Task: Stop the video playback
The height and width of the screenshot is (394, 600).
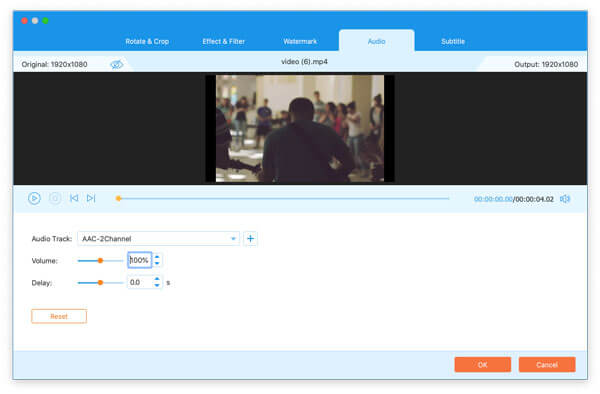Action: (x=55, y=198)
